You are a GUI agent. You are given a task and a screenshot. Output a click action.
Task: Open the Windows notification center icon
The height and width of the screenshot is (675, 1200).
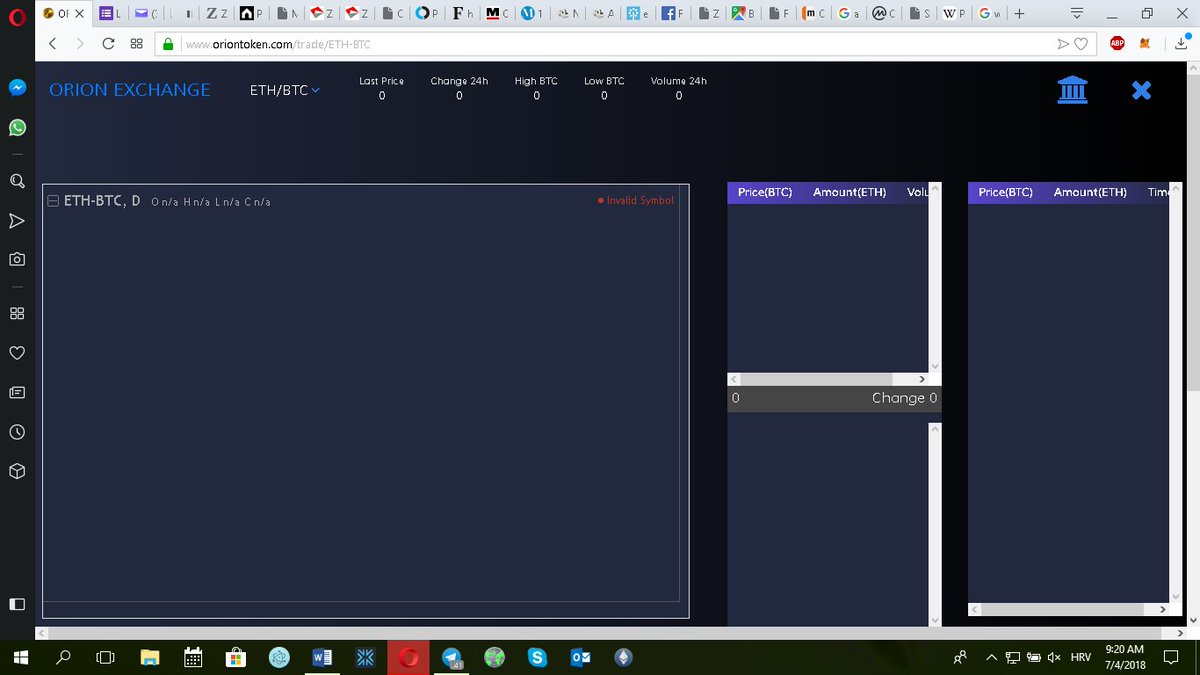tap(1171, 657)
